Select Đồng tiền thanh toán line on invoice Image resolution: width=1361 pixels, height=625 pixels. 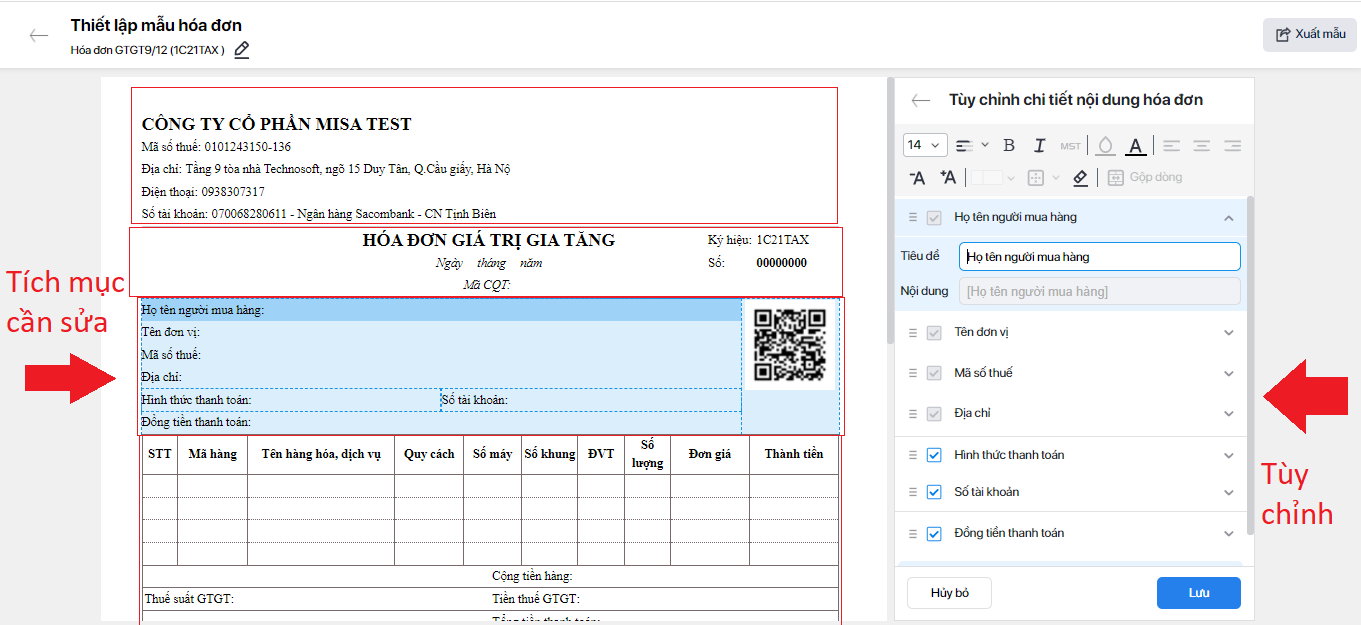441,422
